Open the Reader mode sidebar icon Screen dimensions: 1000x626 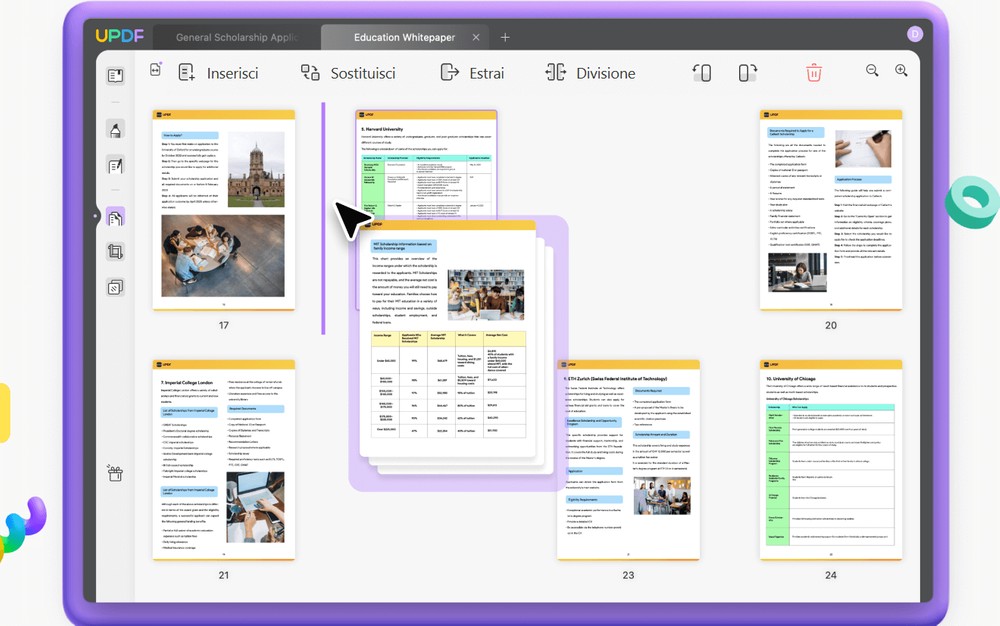(x=115, y=76)
